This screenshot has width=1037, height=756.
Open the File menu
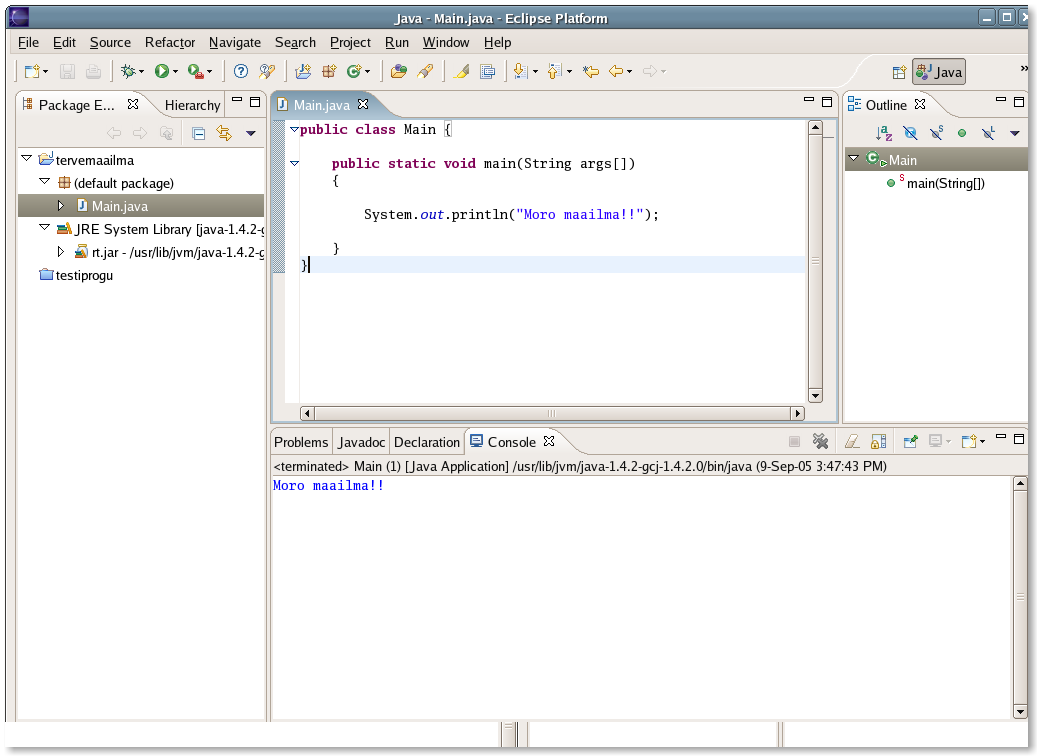28,42
